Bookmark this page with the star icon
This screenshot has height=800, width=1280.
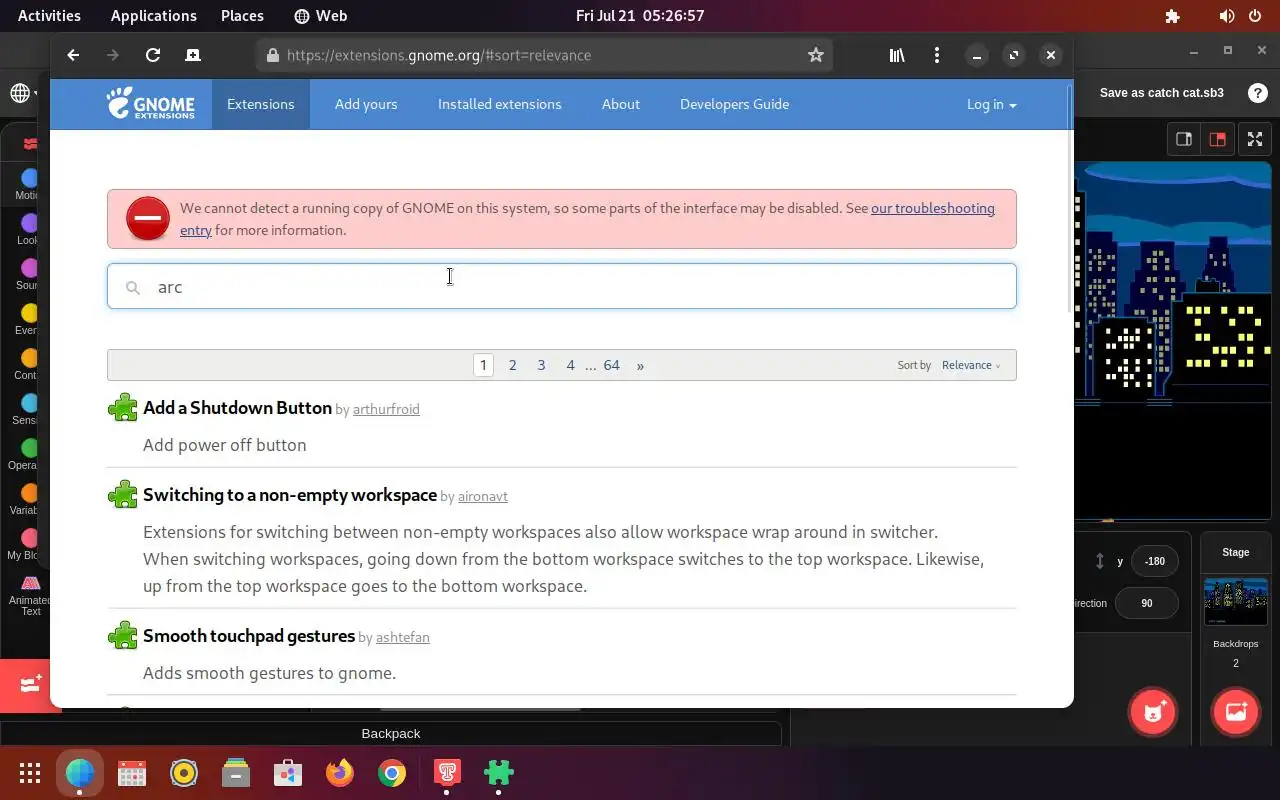coord(816,55)
